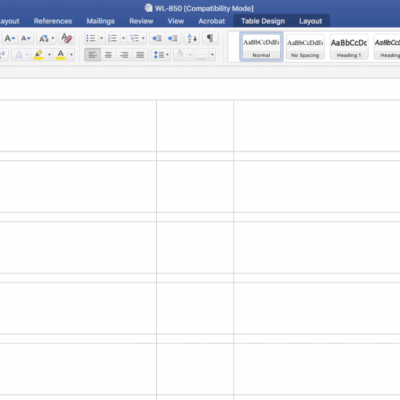The width and height of the screenshot is (400, 400).
Task: Increase the font size
Action: [x=9, y=38]
